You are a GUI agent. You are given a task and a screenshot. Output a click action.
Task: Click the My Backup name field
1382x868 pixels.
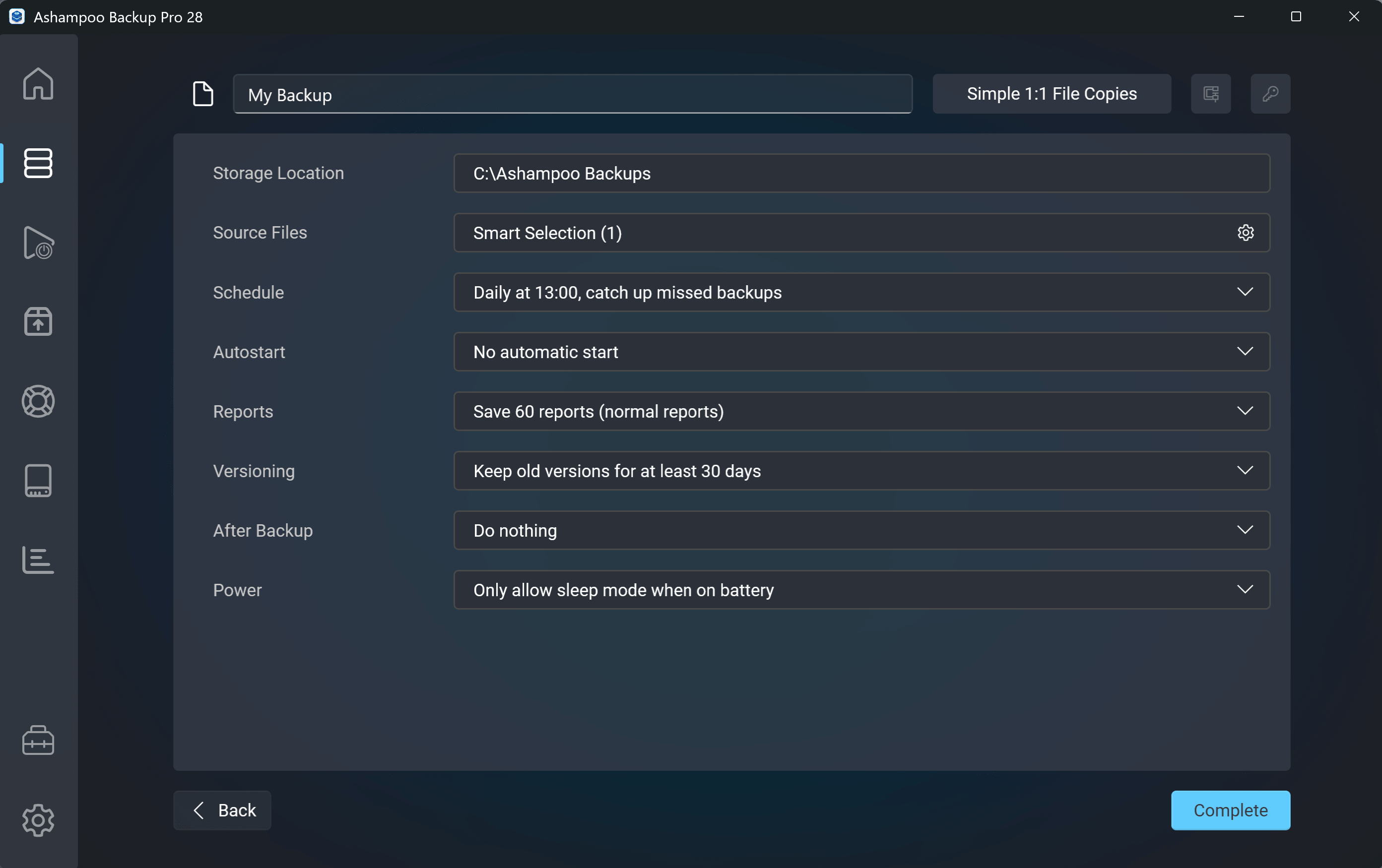572,94
